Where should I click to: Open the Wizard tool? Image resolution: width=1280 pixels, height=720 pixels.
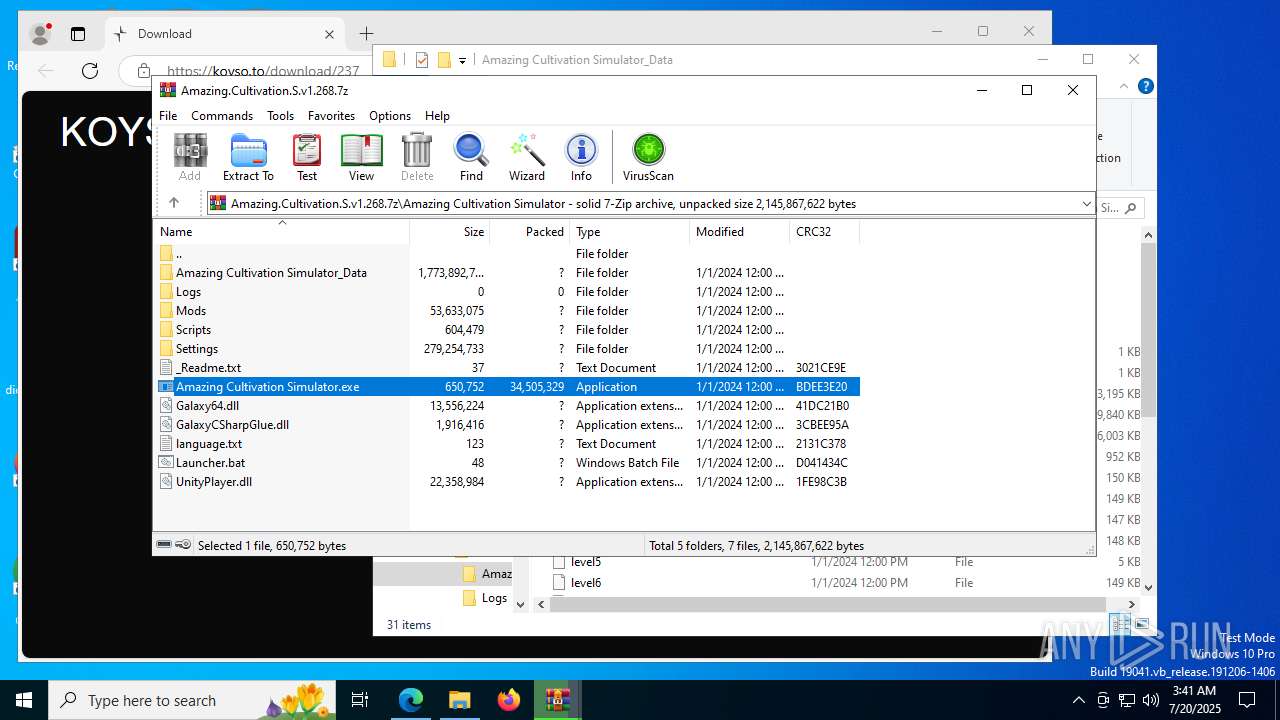tap(527, 158)
